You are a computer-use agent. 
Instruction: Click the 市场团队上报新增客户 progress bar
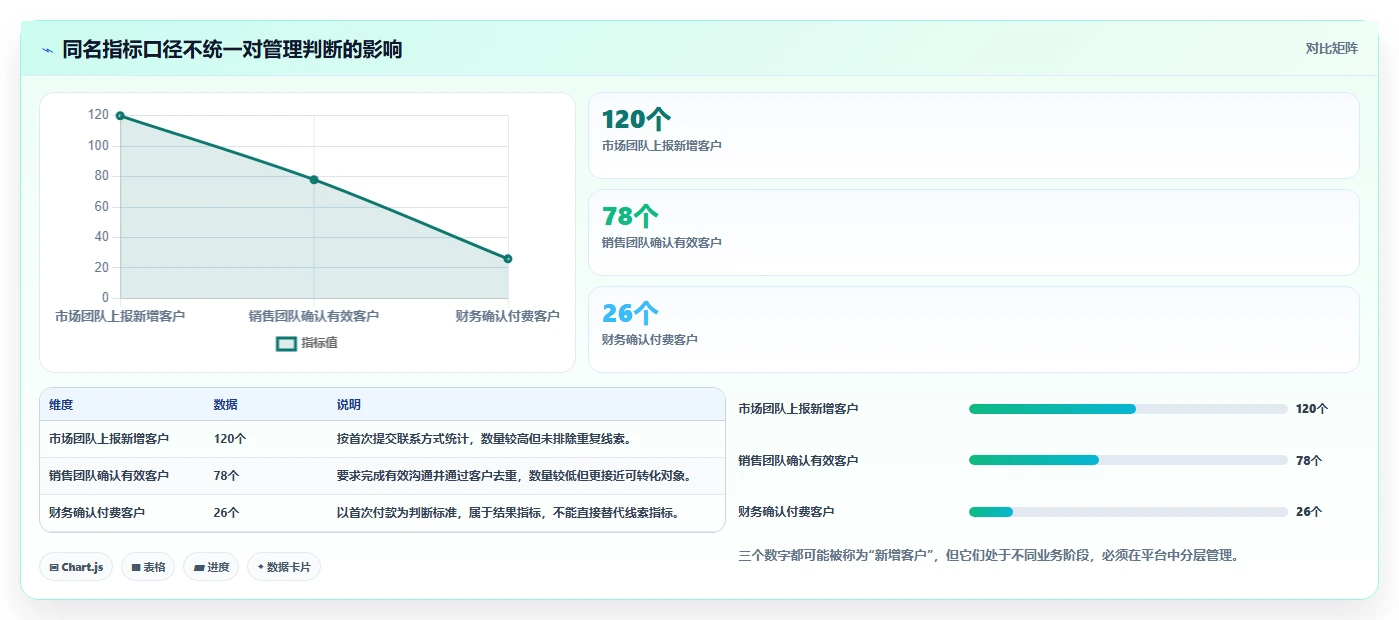[x=1128, y=409]
